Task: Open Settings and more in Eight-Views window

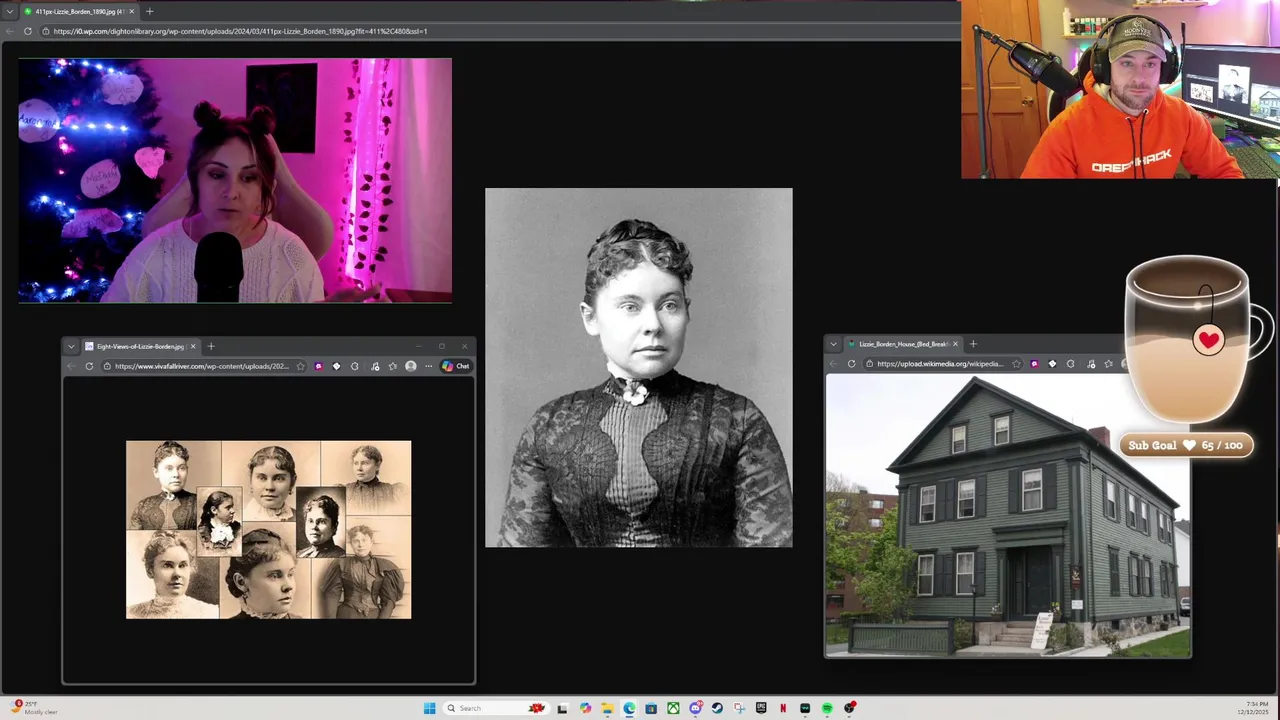Action: (428, 366)
